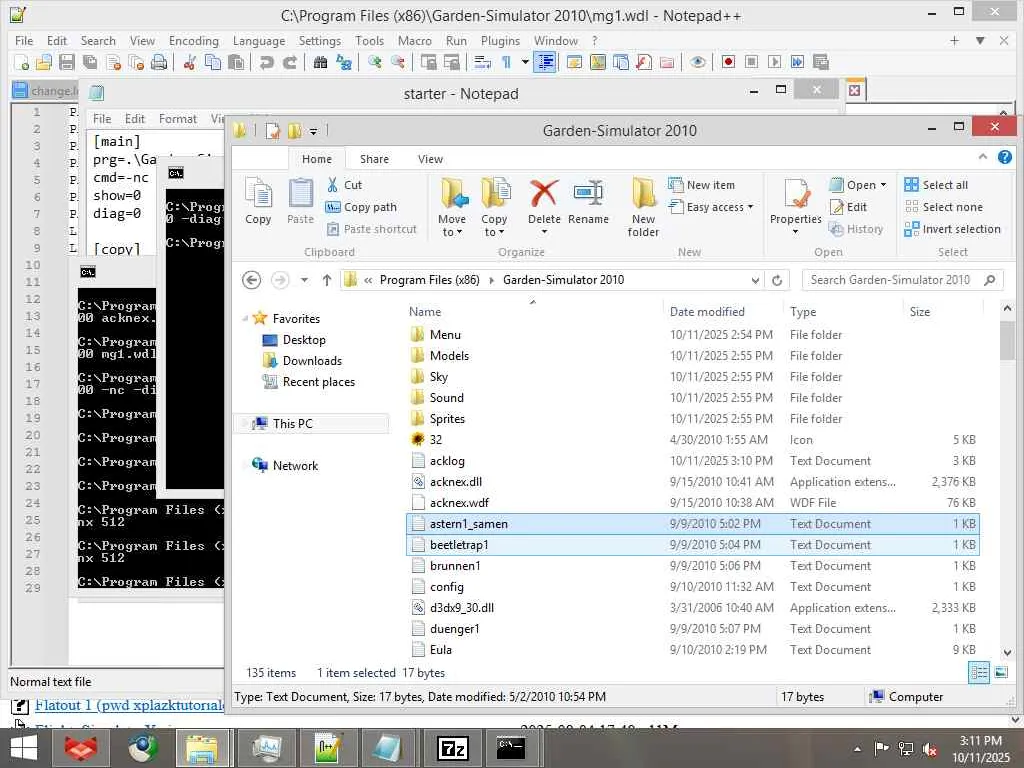
Task: Open Notepad++ Plugins menu
Action: [500, 40]
